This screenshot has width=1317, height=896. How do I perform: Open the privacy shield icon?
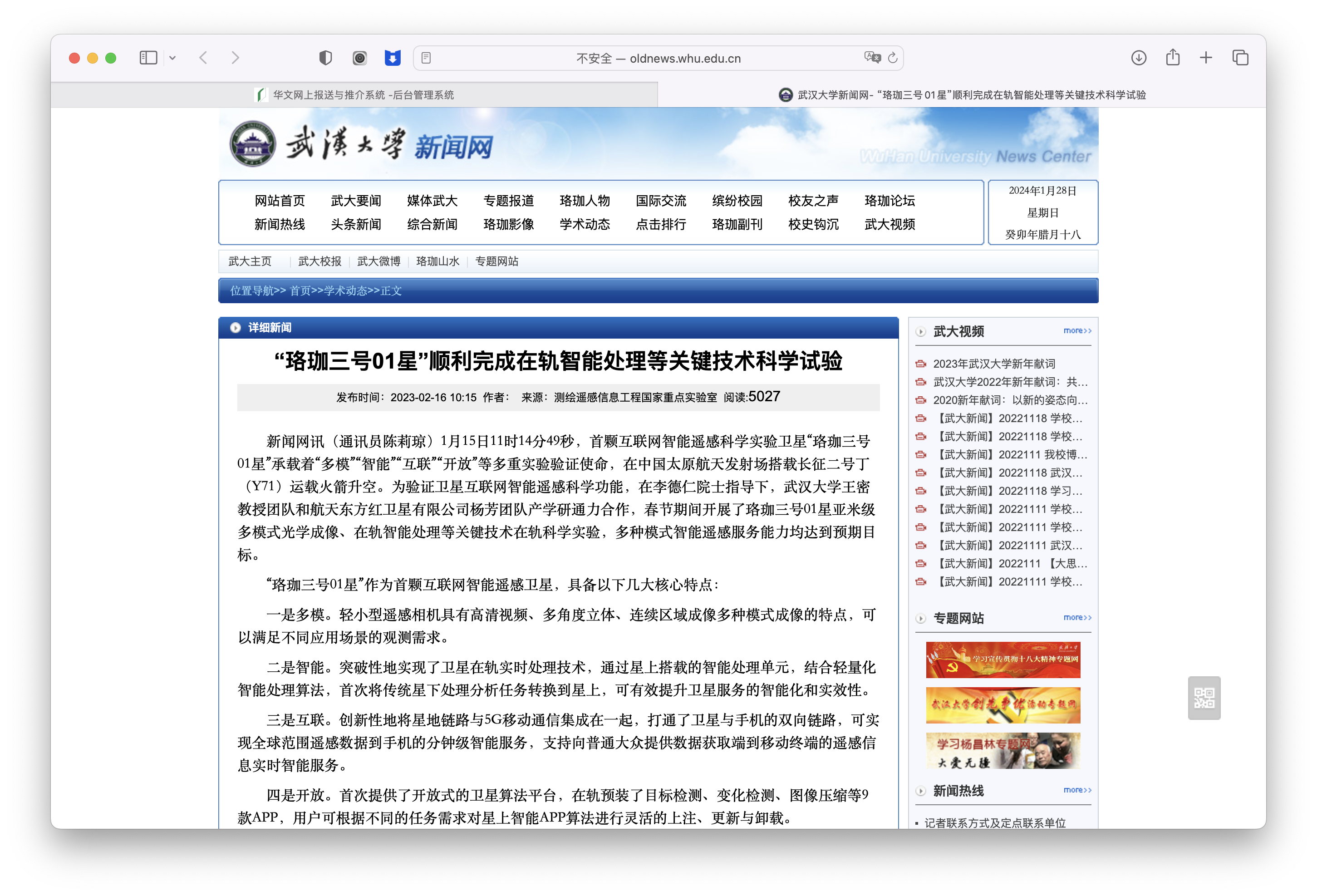tap(325, 58)
